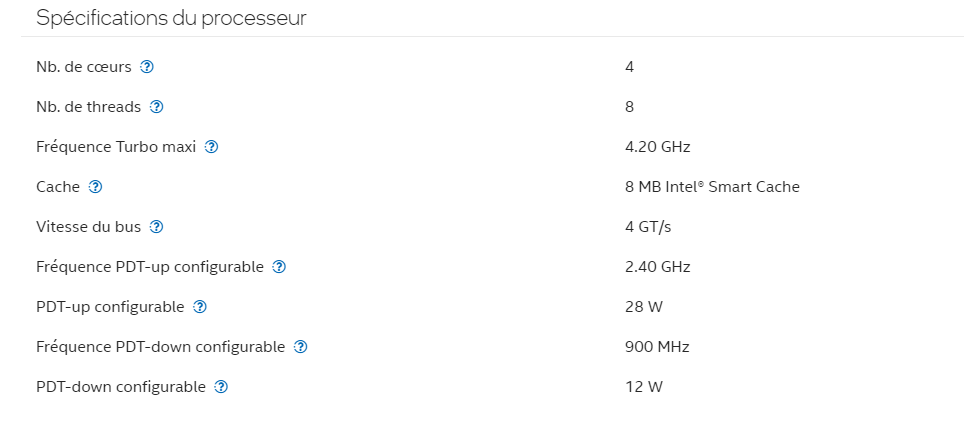The image size is (964, 423).
Task: Click the 4.20 GHz value
Action: [x=657, y=147]
